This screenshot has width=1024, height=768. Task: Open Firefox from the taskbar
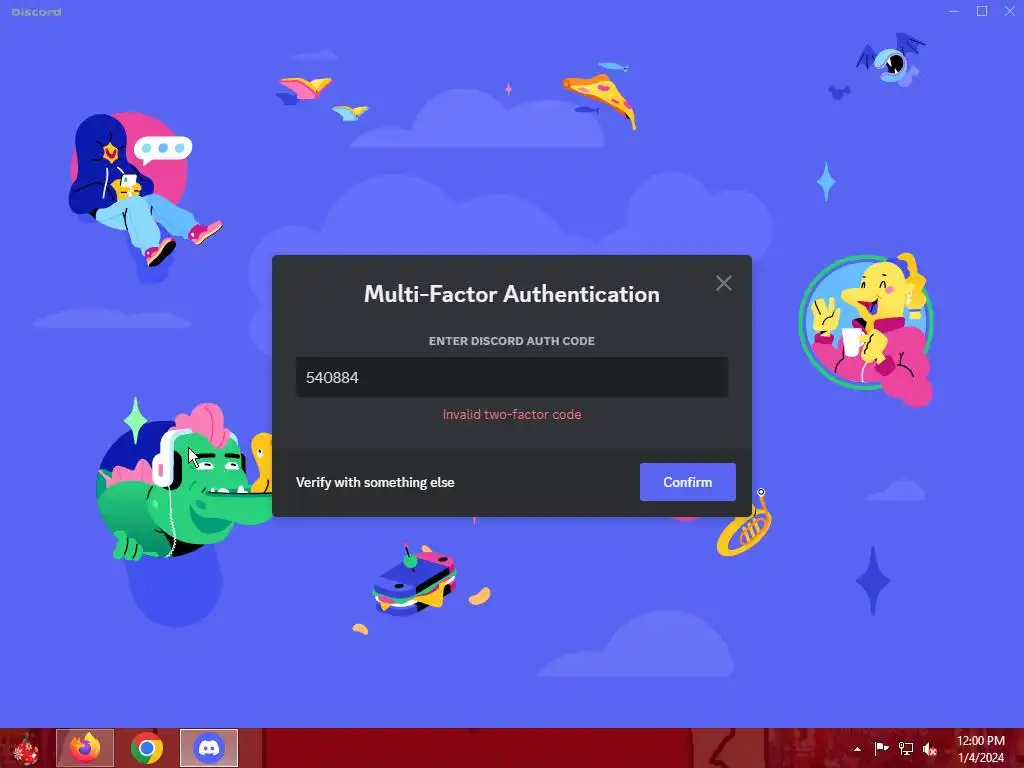pyautogui.click(x=85, y=748)
